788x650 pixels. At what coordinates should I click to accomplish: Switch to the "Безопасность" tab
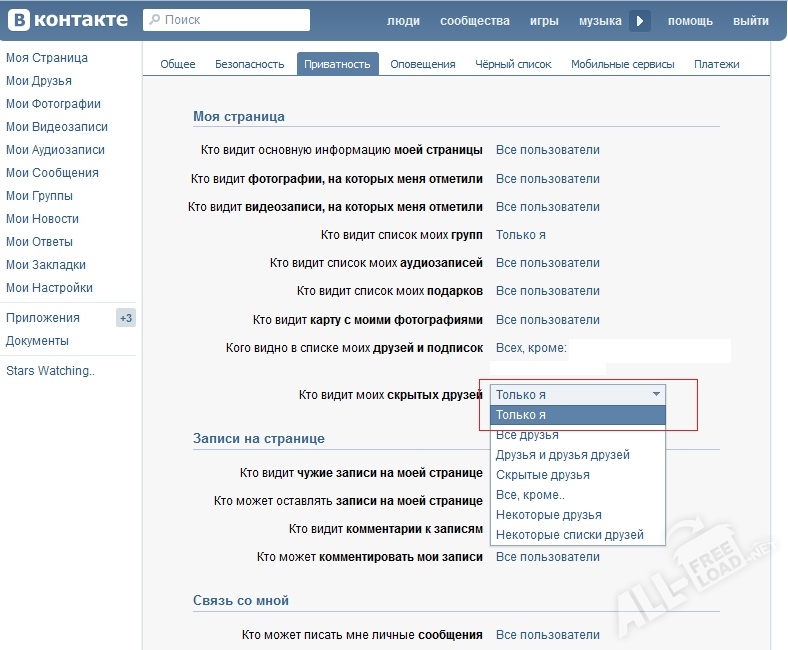tap(249, 64)
